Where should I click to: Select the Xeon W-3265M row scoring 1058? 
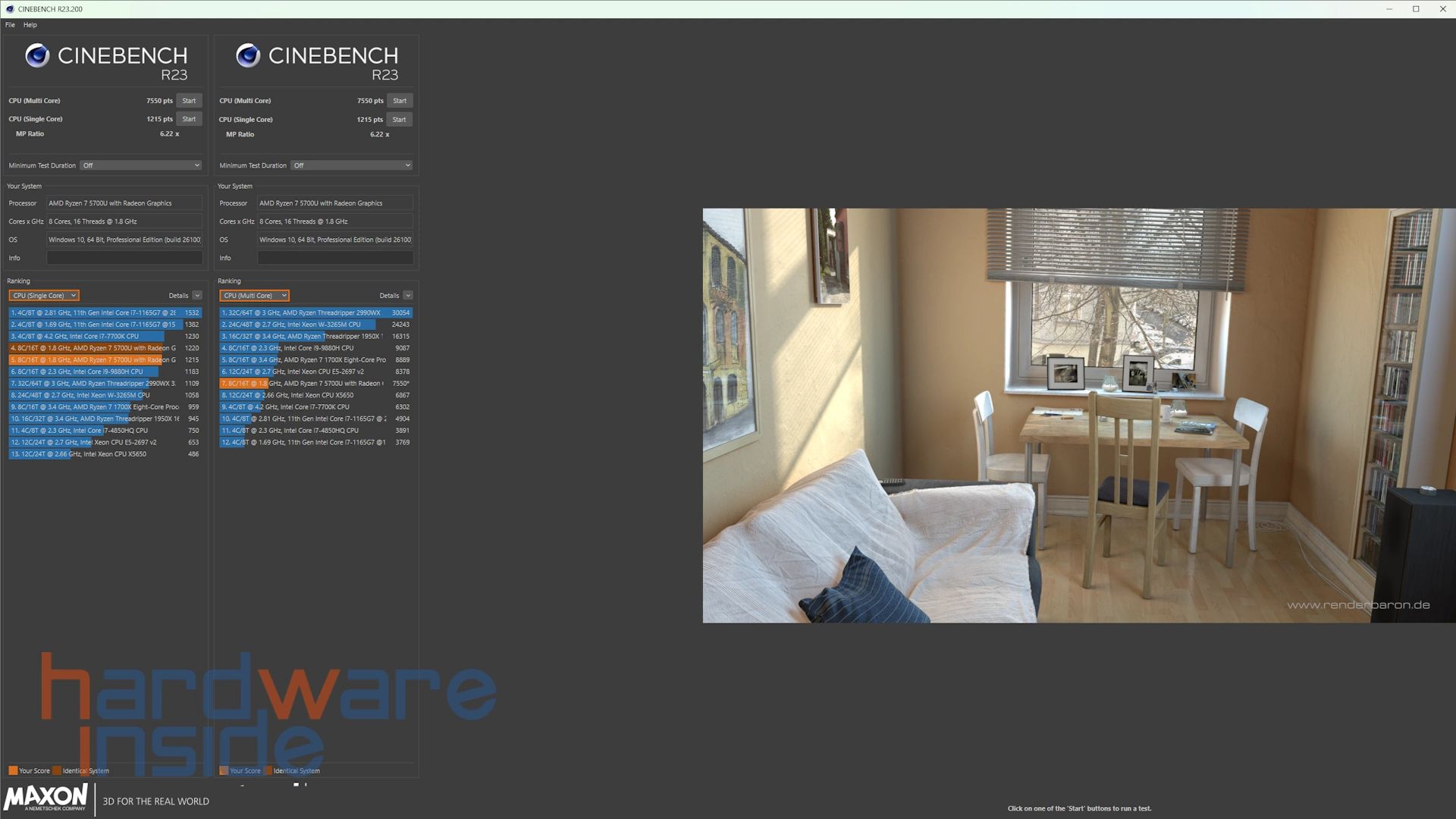[x=105, y=395]
